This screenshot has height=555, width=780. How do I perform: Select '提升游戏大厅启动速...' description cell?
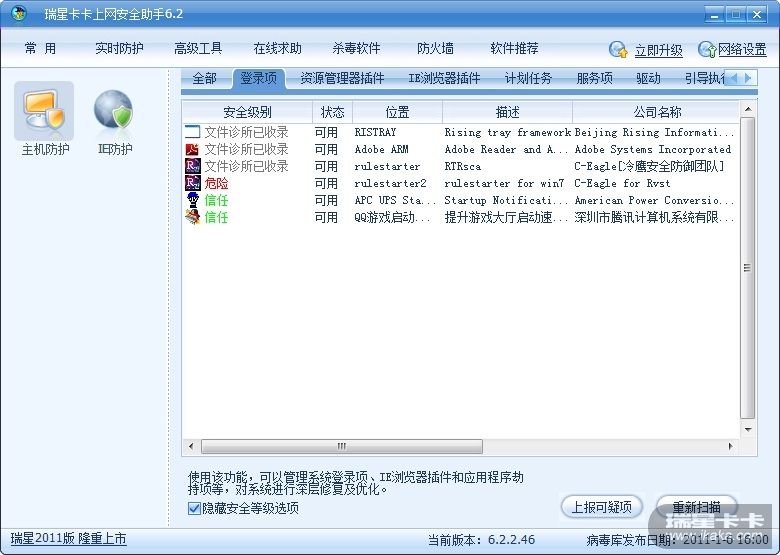[506, 217]
